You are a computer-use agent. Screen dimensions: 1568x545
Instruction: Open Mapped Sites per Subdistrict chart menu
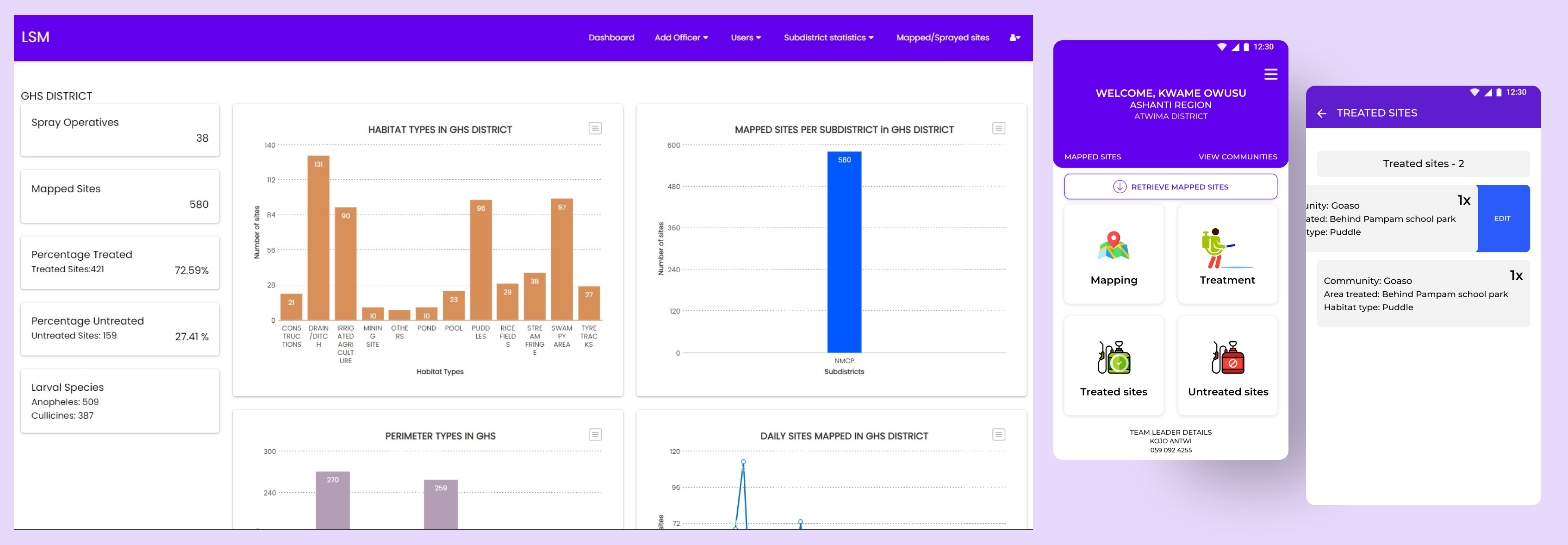coord(998,128)
